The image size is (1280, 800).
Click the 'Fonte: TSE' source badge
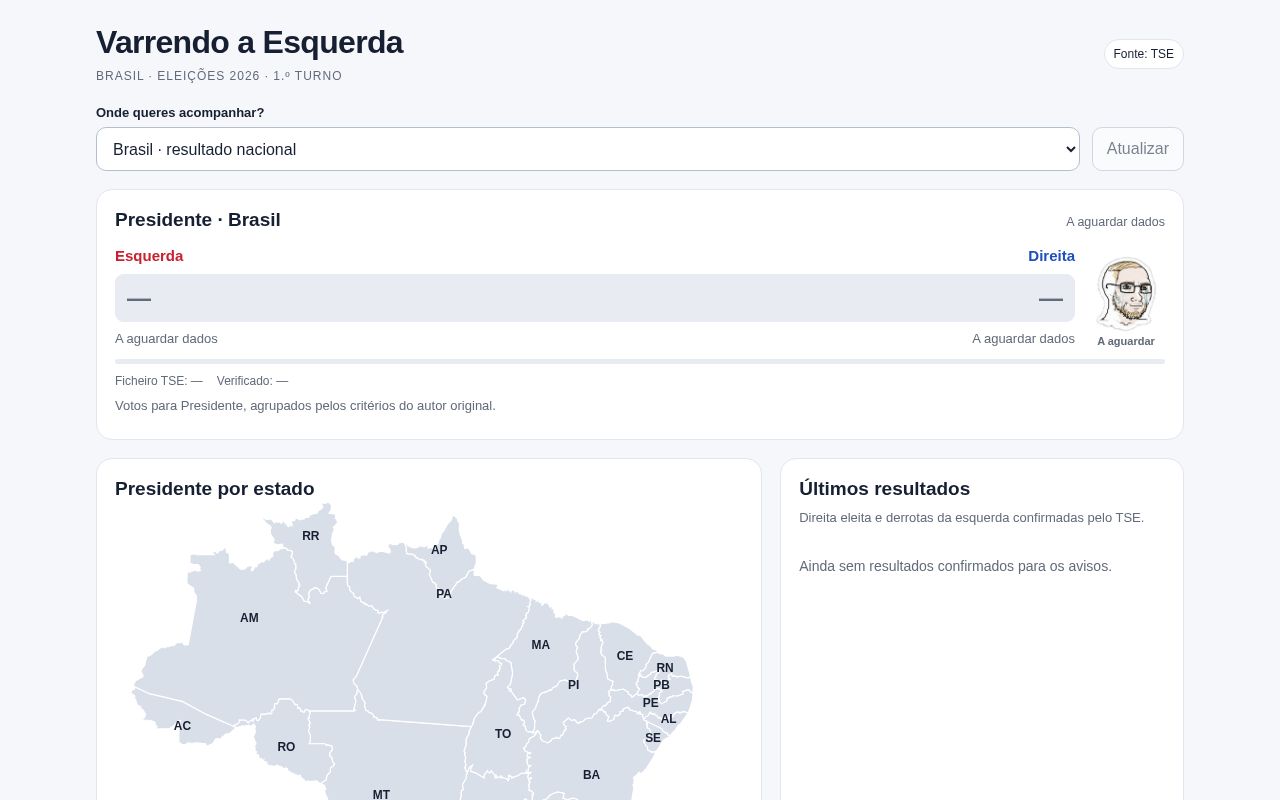1144,54
